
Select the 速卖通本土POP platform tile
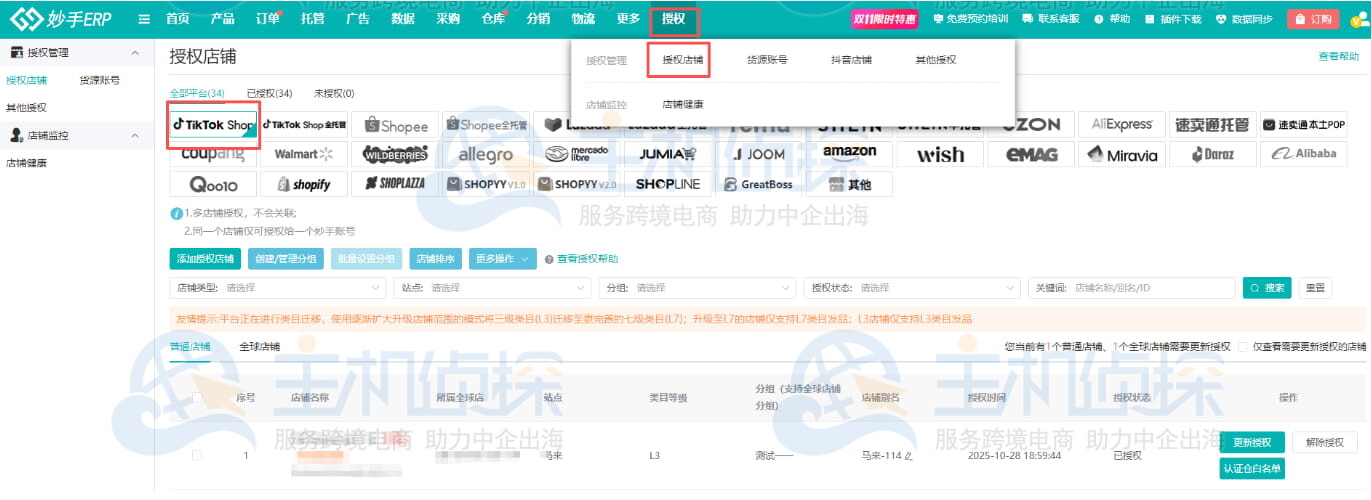[1304, 125]
